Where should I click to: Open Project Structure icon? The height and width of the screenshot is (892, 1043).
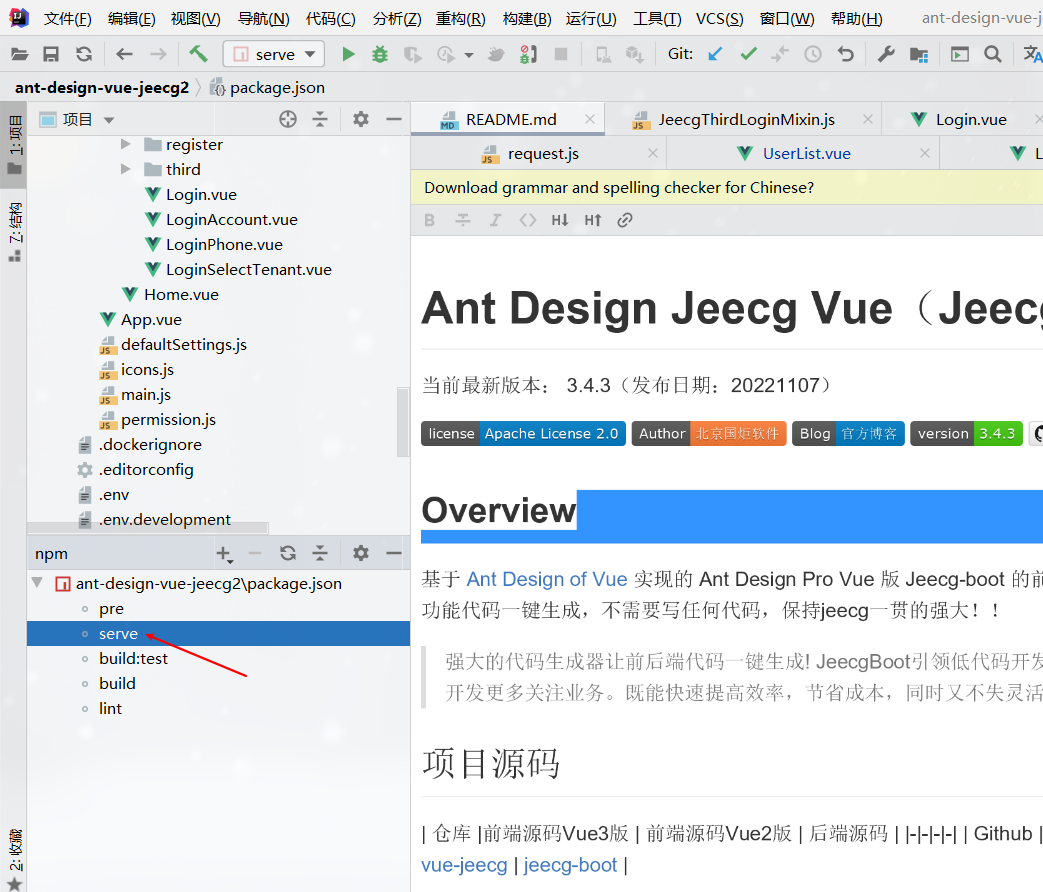[919, 54]
